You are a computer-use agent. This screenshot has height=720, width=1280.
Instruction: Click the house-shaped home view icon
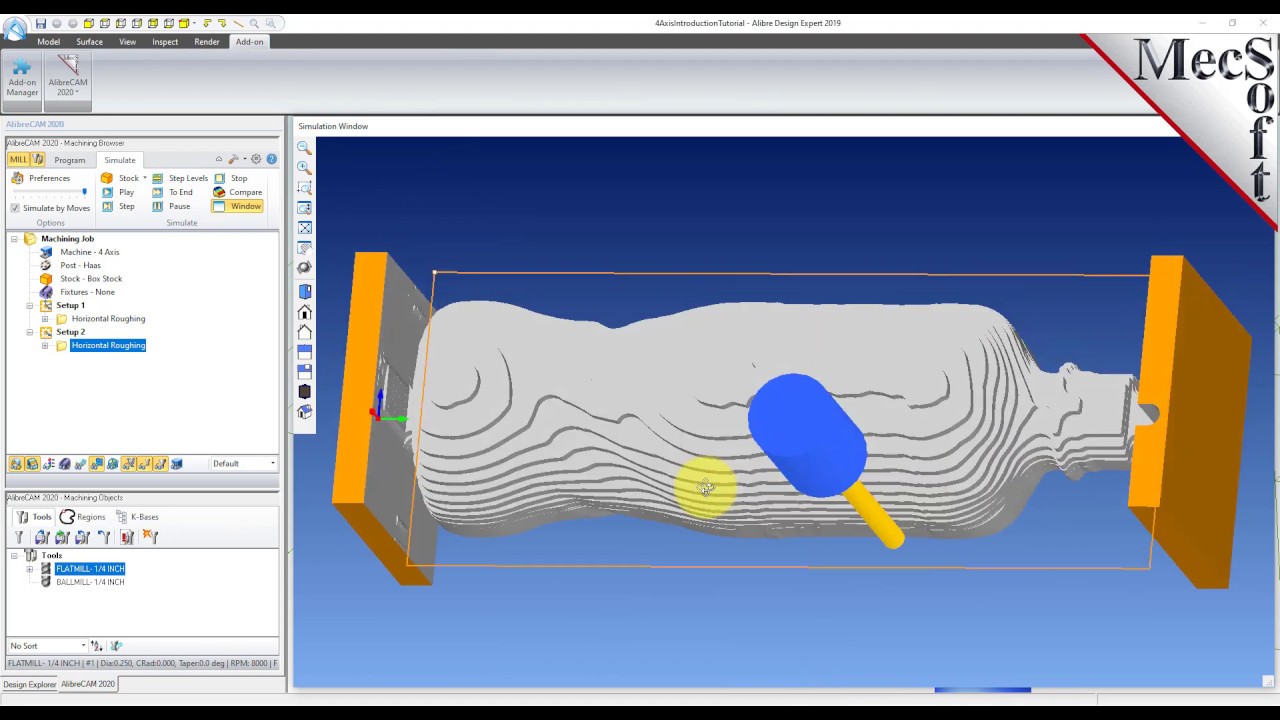[x=304, y=312]
